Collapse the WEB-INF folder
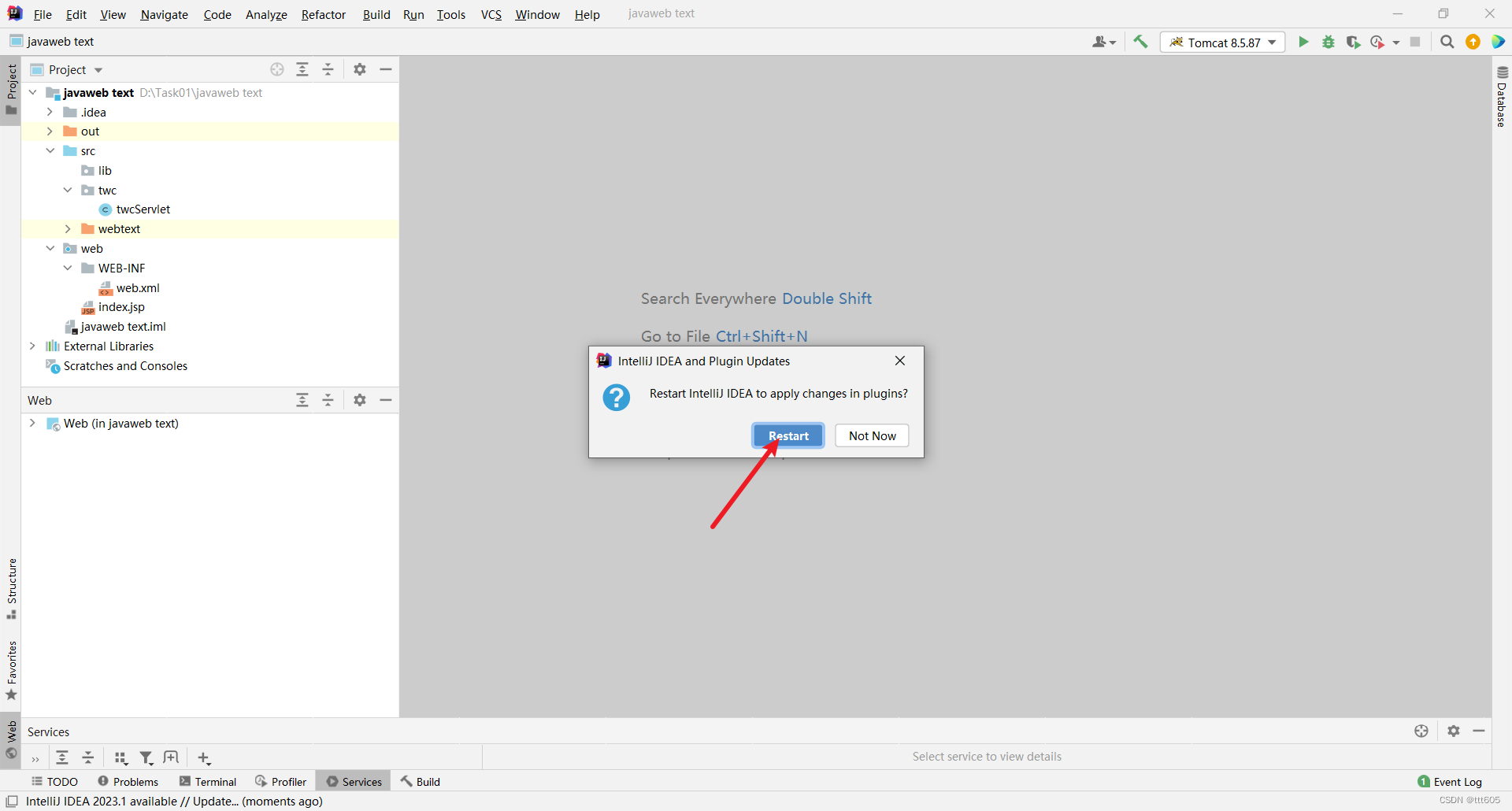The image size is (1512, 811). pos(68,268)
